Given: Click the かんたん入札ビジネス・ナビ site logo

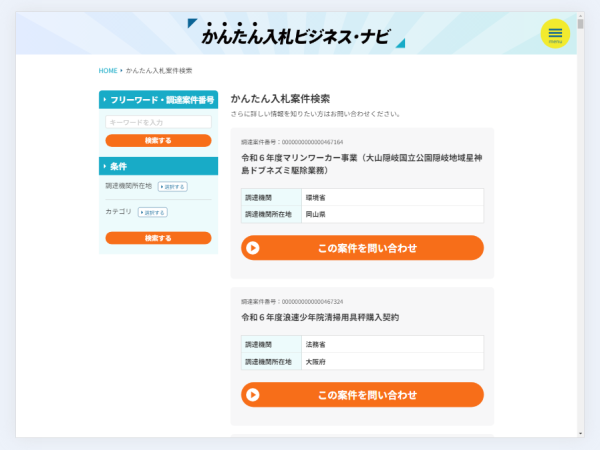Looking at the screenshot, I should pos(297,34).
